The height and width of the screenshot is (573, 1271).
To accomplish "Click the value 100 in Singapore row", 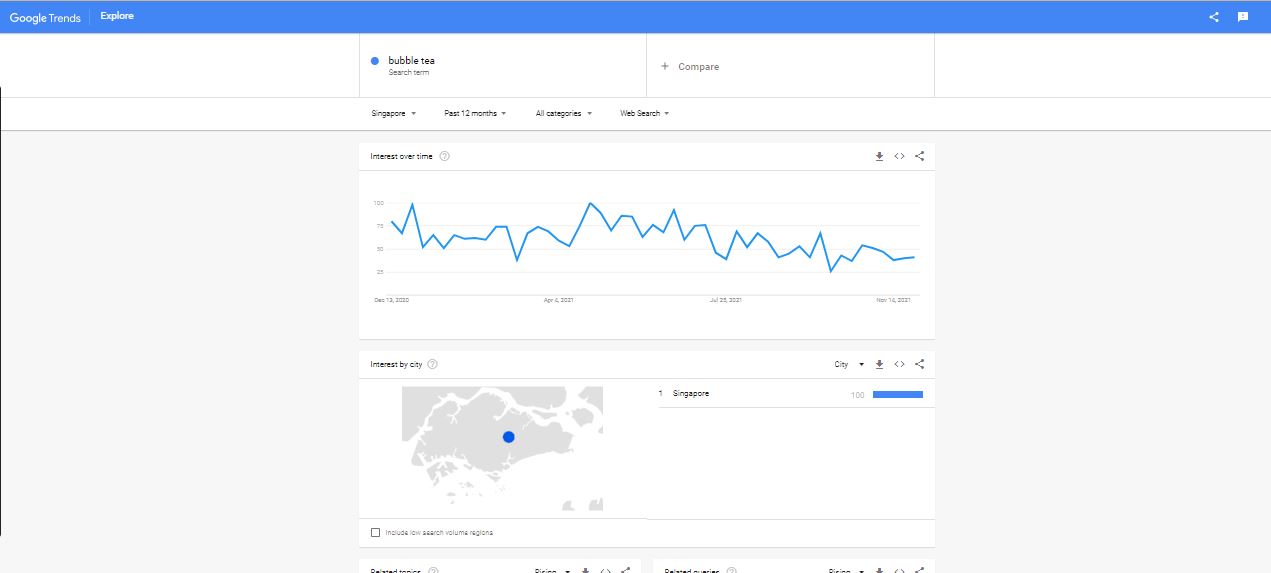I will [x=857, y=395].
